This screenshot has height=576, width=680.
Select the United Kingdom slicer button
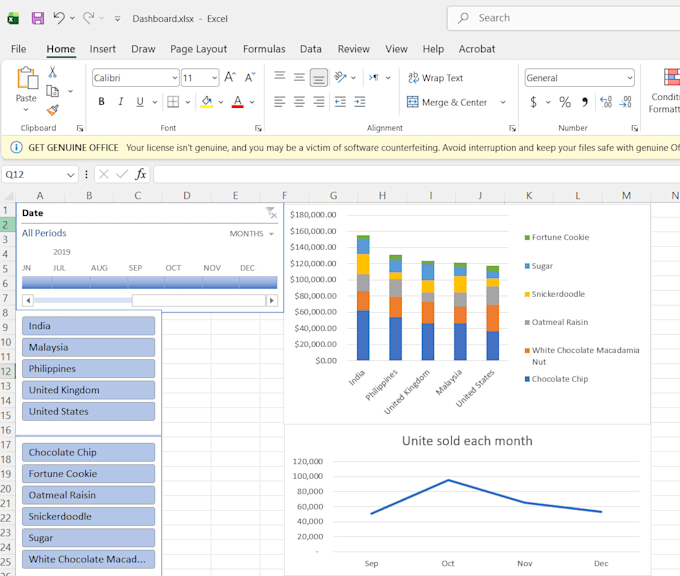coord(88,390)
